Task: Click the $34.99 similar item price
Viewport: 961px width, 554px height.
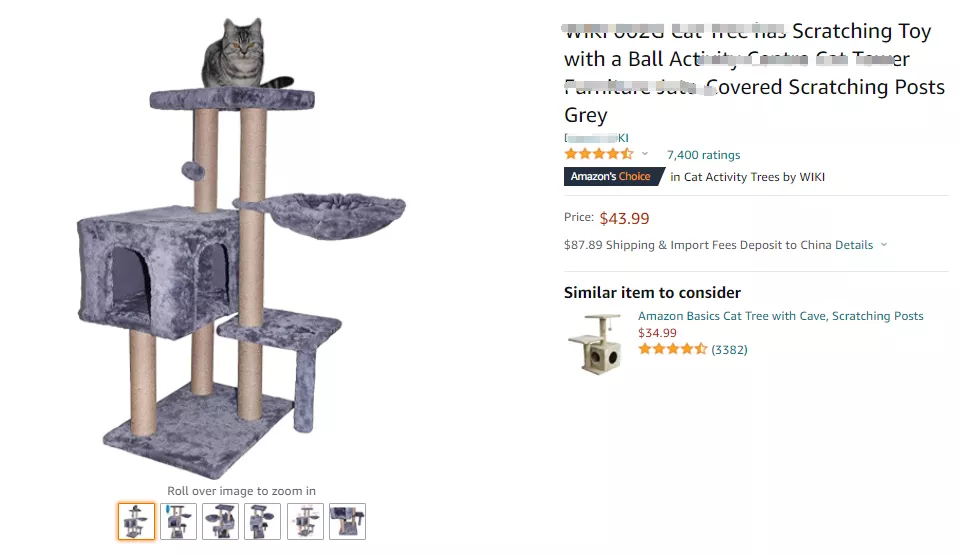Action: pyautogui.click(x=657, y=333)
